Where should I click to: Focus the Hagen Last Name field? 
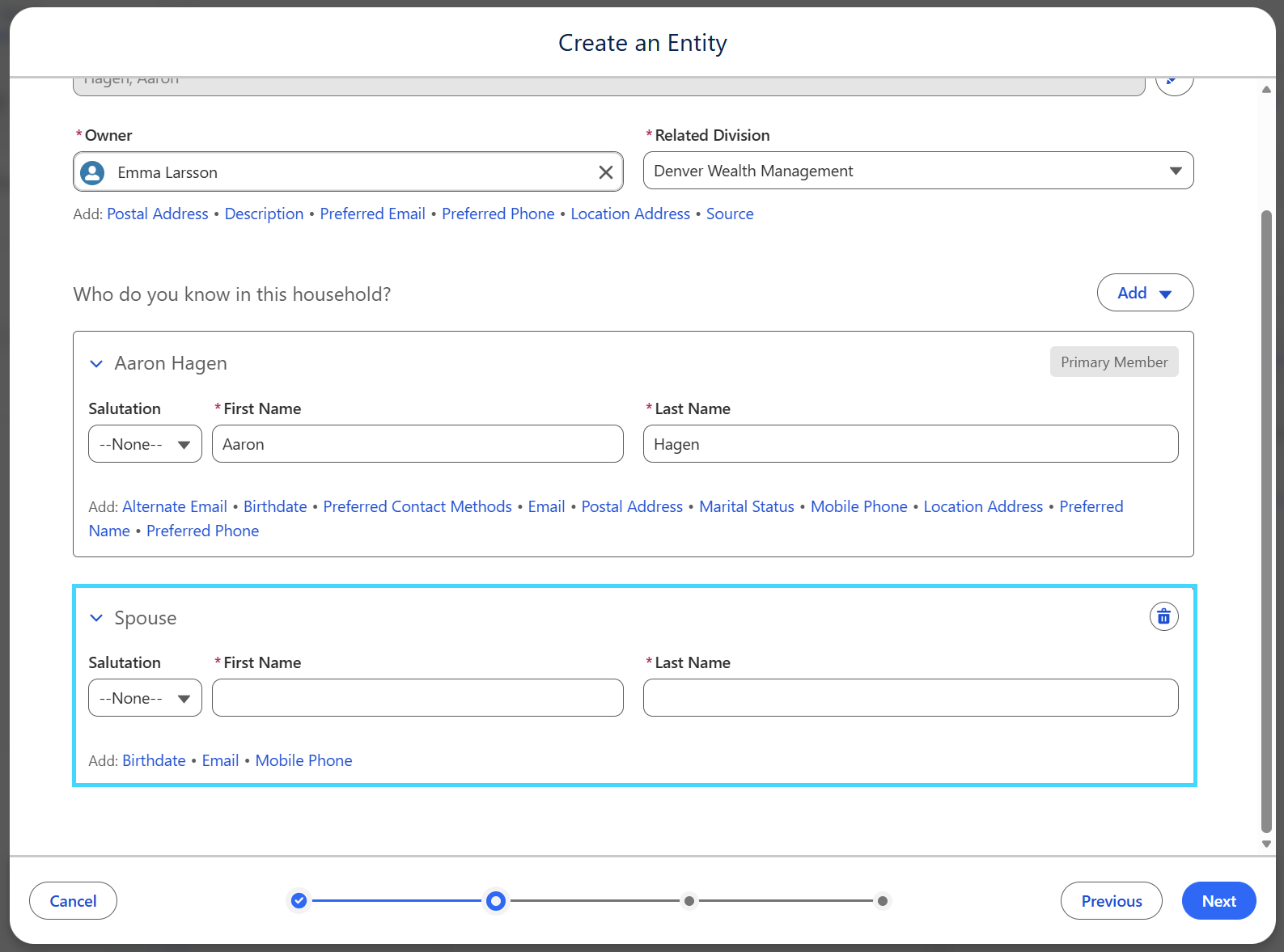(910, 444)
